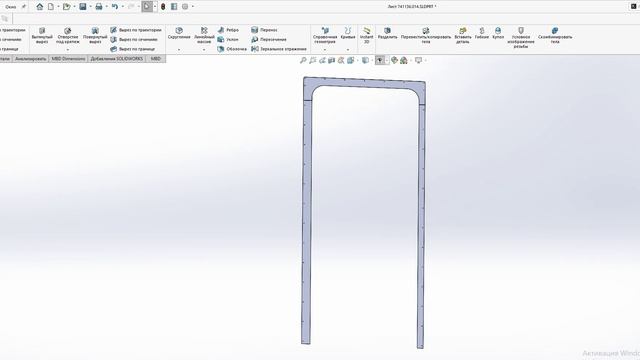Image resolution: width=640 pixels, height=360 pixels.
Task: Click the Пересечение intersect tool
Action: (x=269, y=40)
